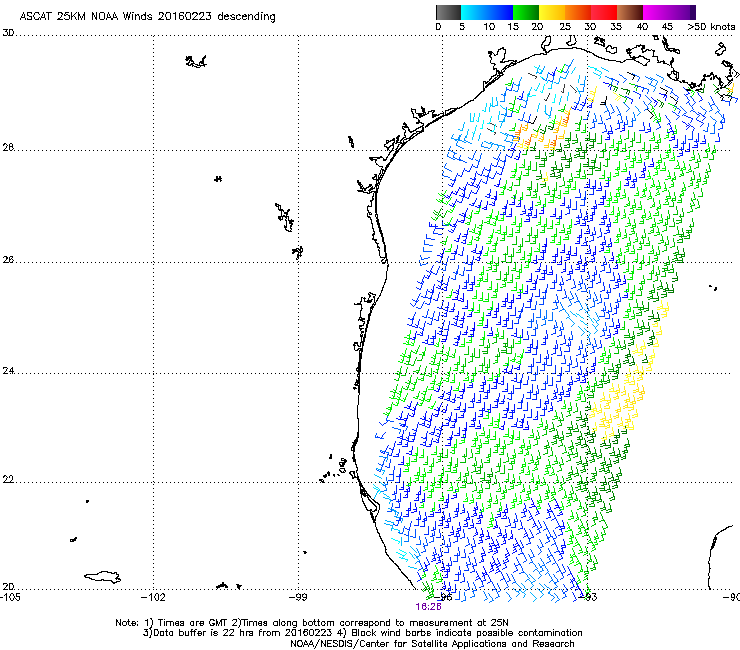Click the purple '16:26' pass time label
The image size is (740, 650).
point(429,607)
